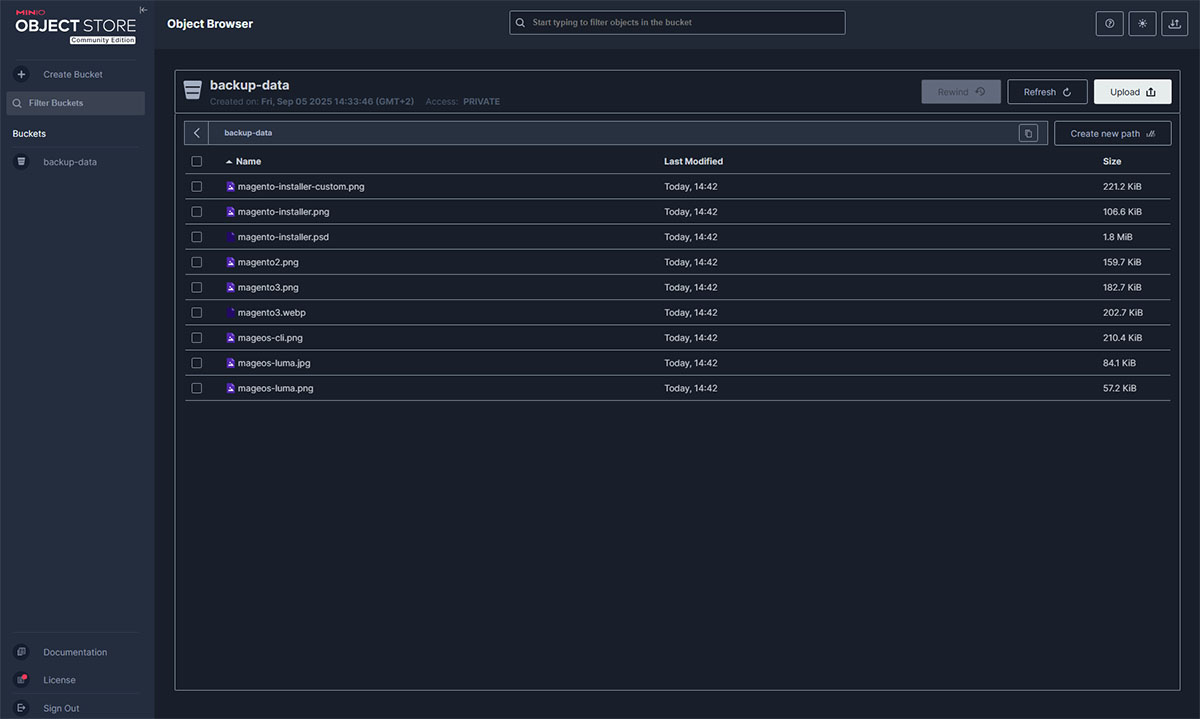Viewport: 1200px width, 719px height.
Task: Click the License icon in the sidebar
Action: point(21,680)
